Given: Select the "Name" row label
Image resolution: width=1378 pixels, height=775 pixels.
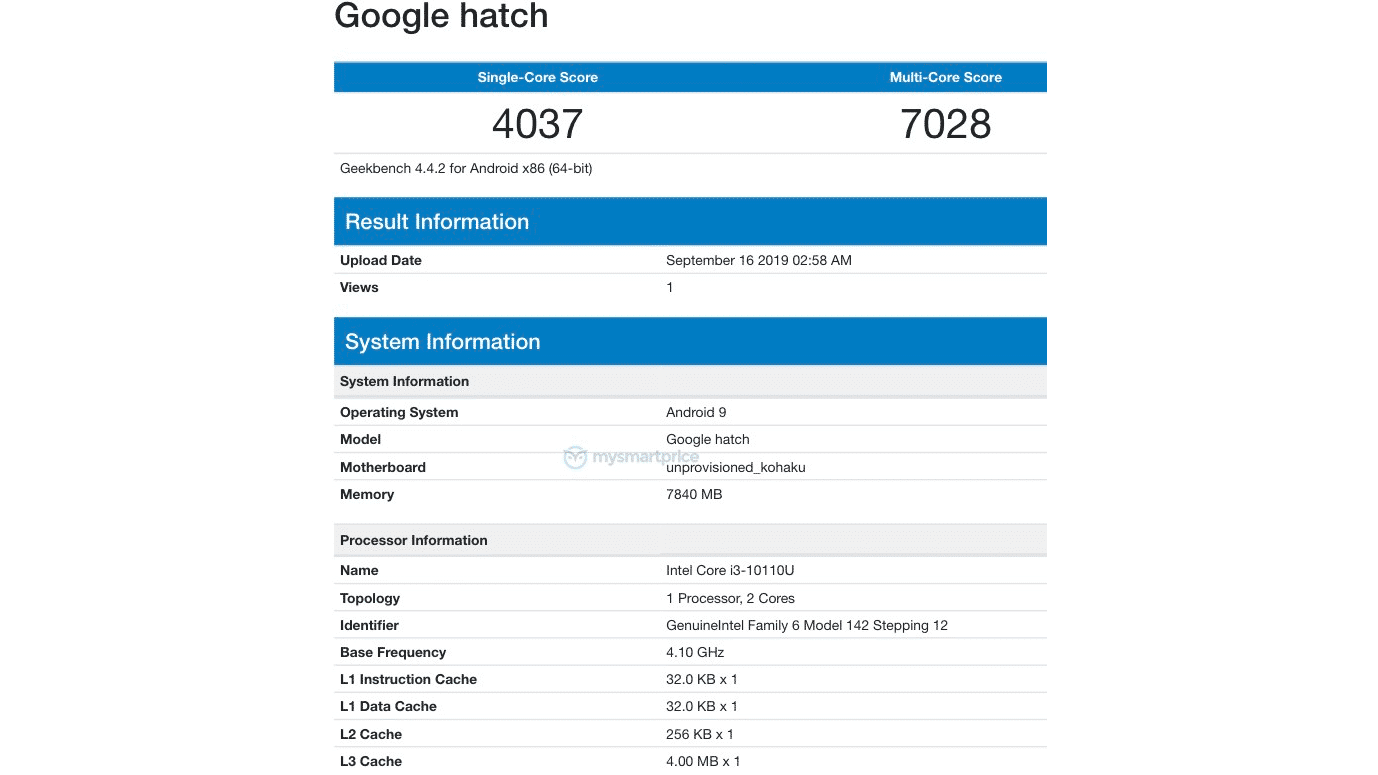Looking at the screenshot, I should tap(359, 570).
